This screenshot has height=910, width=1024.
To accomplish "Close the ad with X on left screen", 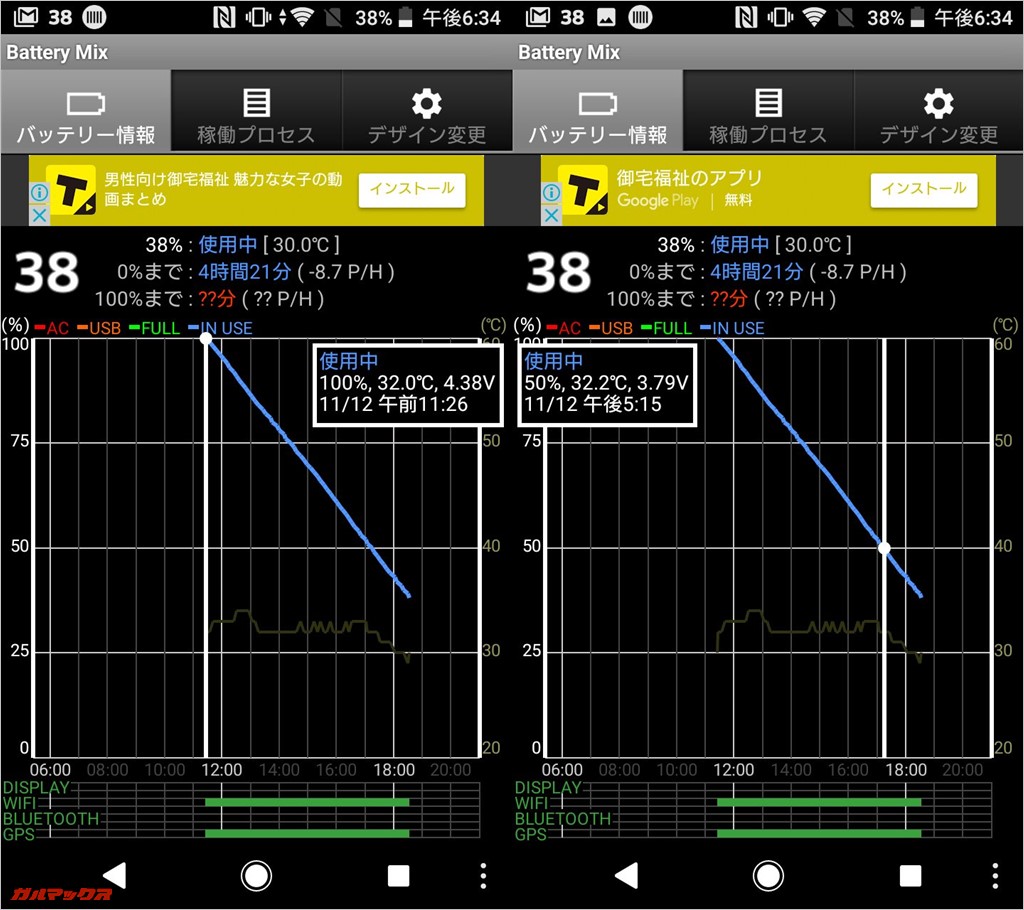I will tap(39, 215).
